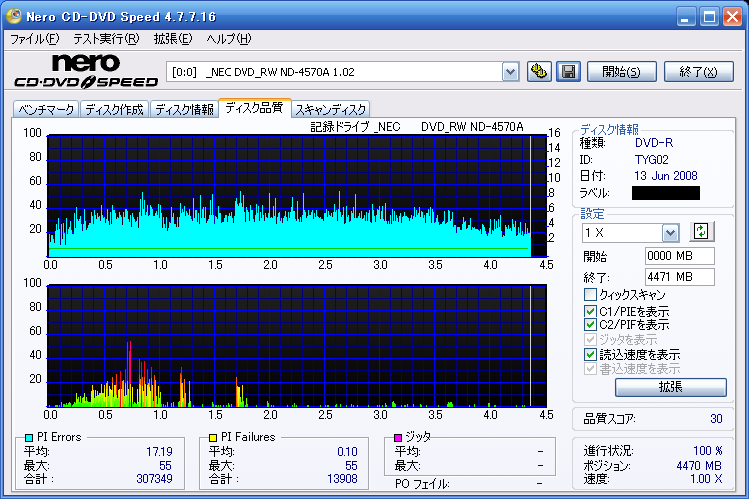Switch to the ベンチマーク tab
749x499 pixels.
click(46, 110)
